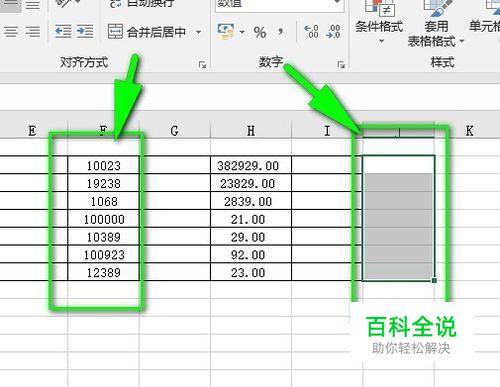
Task: Click the center-align text icon
Action: click(x=11, y=32)
